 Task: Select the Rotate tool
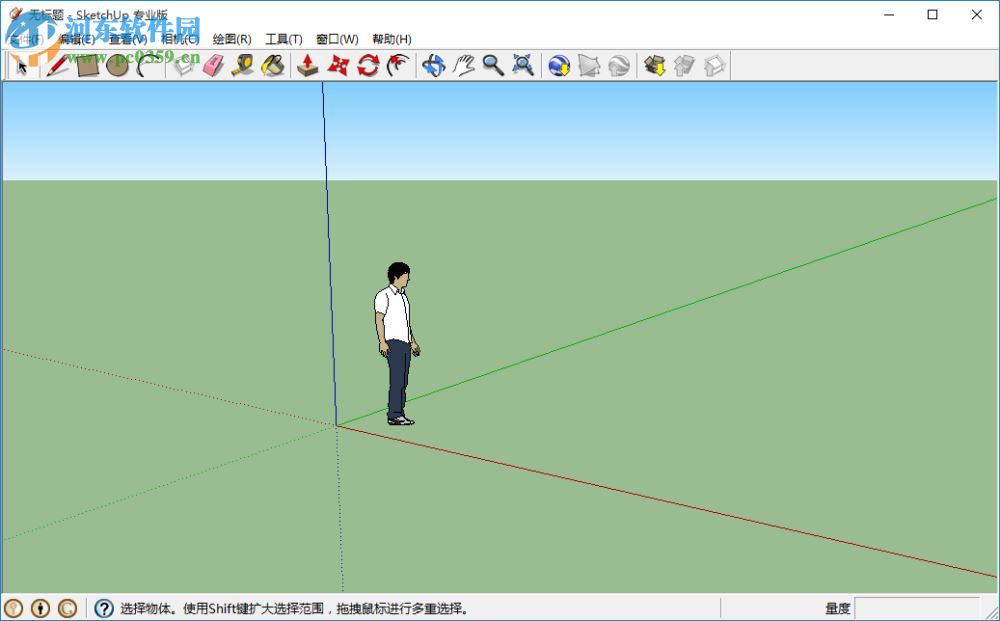(366, 65)
